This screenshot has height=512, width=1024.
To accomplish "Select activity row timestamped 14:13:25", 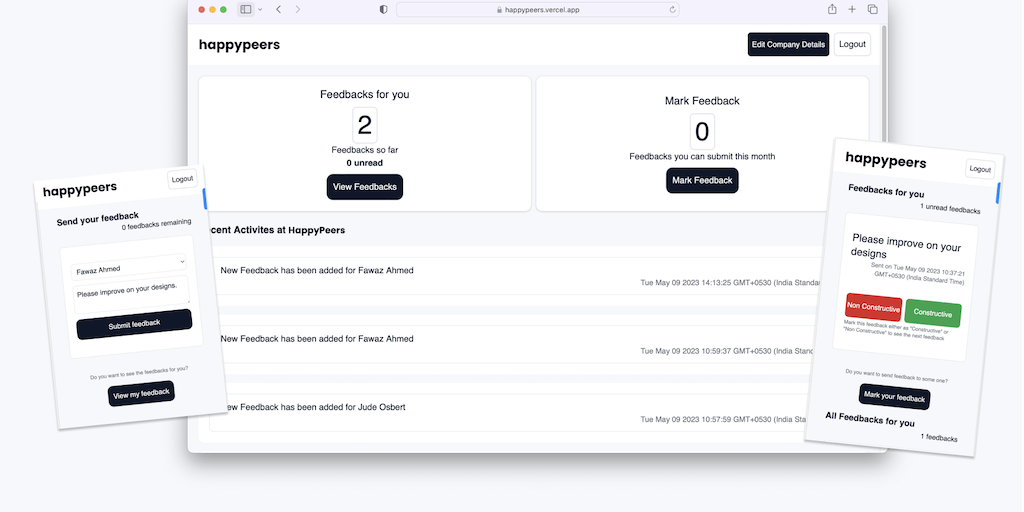I will [516, 276].
